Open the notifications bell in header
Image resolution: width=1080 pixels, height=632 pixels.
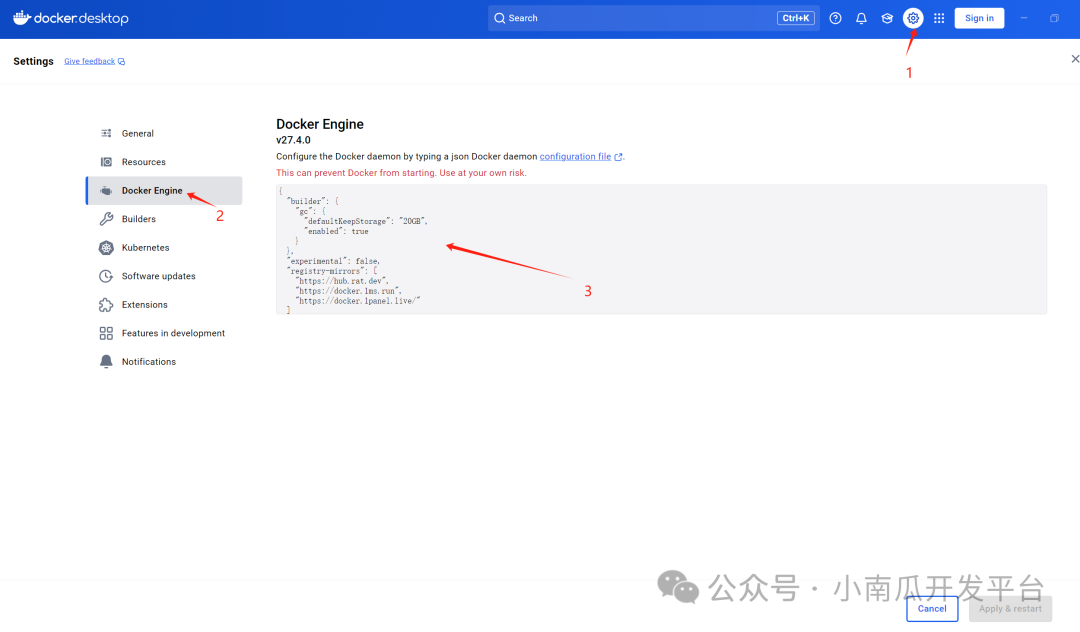click(861, 19)
